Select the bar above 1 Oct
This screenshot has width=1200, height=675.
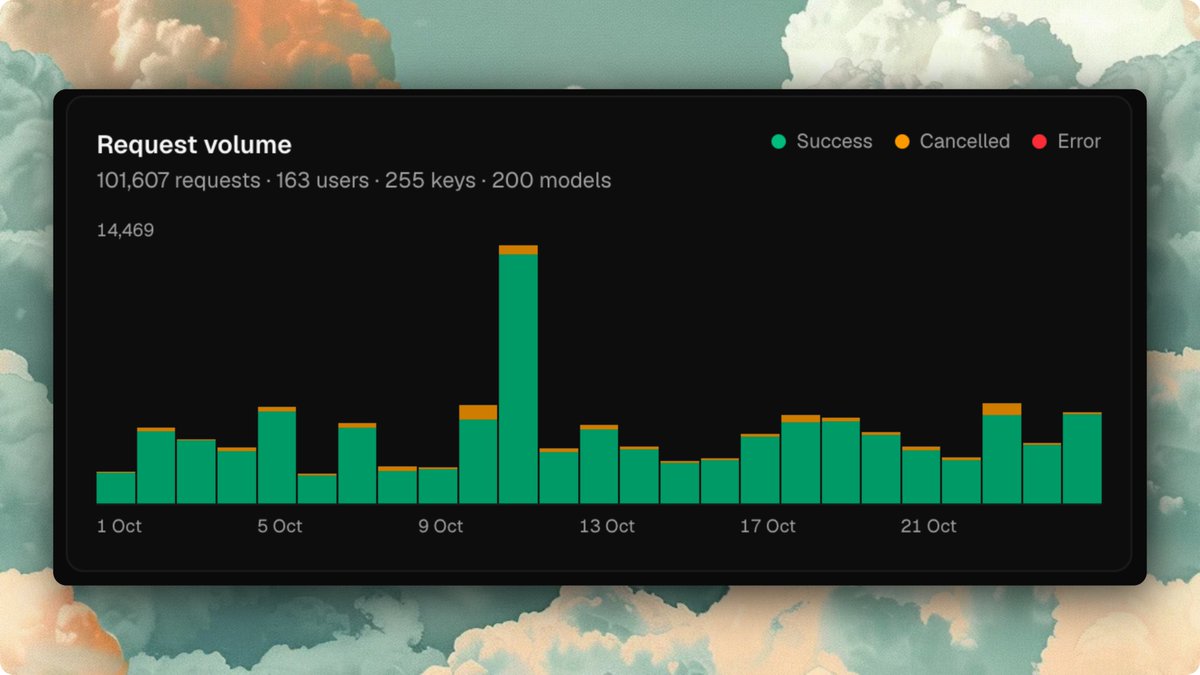pyautogui.click(x=116, y=487)
